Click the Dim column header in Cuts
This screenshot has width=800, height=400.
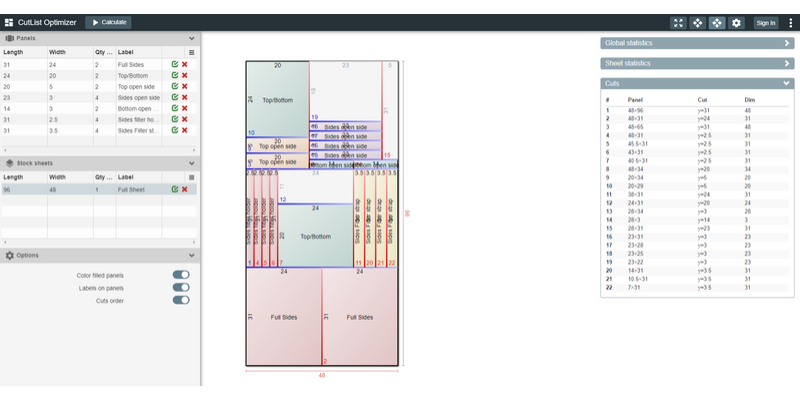[x=749, y=100]
